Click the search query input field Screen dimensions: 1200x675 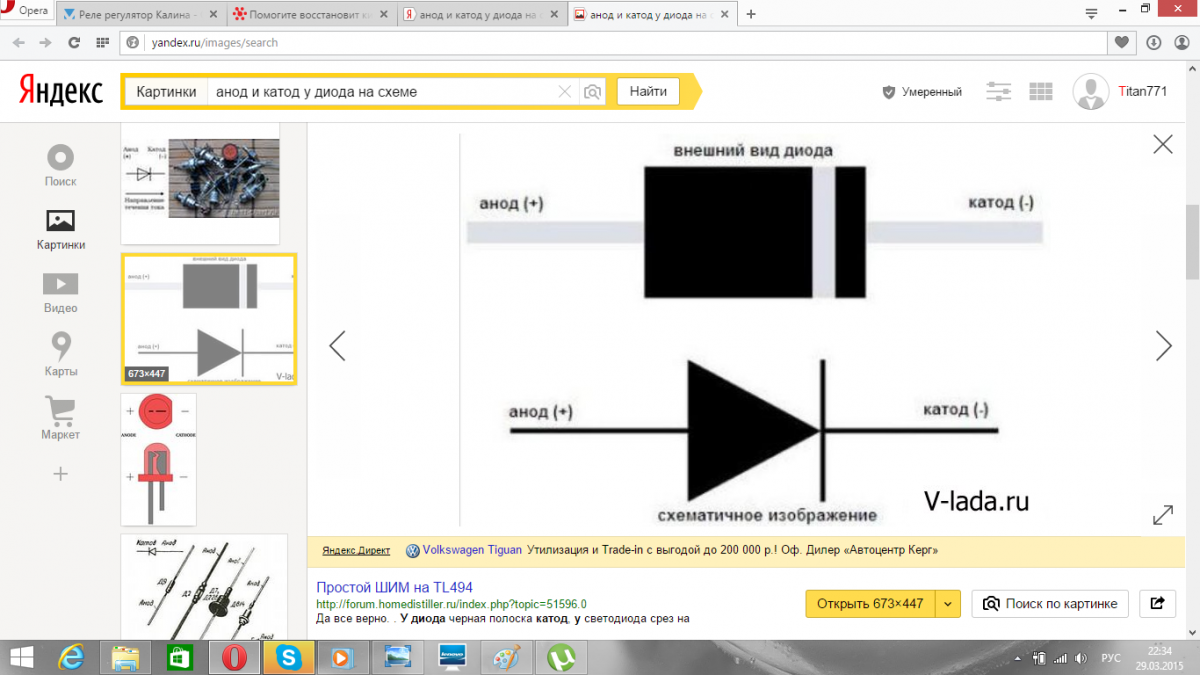pyautogui.click(x=380, y=91)
